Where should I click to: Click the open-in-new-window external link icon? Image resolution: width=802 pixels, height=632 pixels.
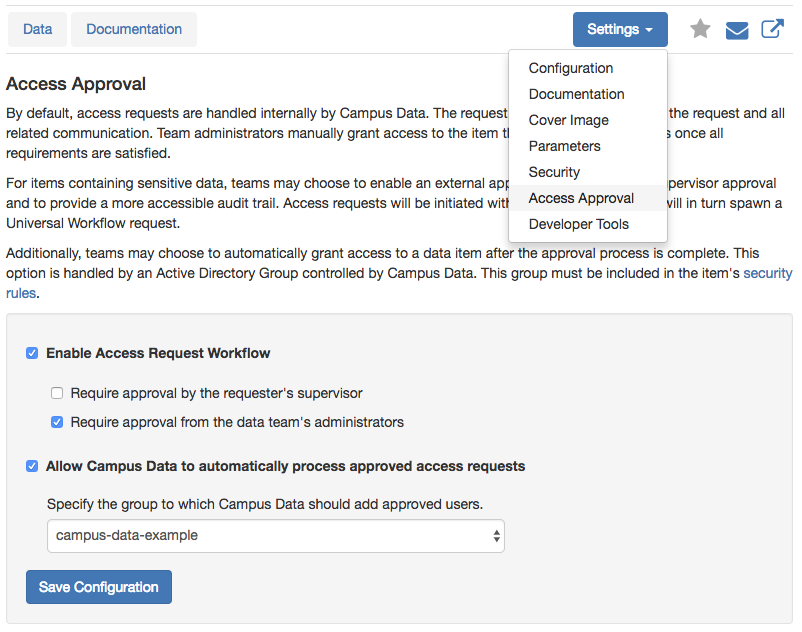tap(772, 29)
